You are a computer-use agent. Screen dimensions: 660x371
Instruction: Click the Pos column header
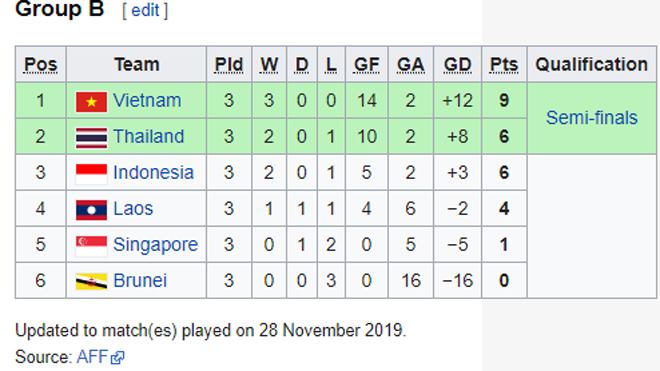click(40, 64)
